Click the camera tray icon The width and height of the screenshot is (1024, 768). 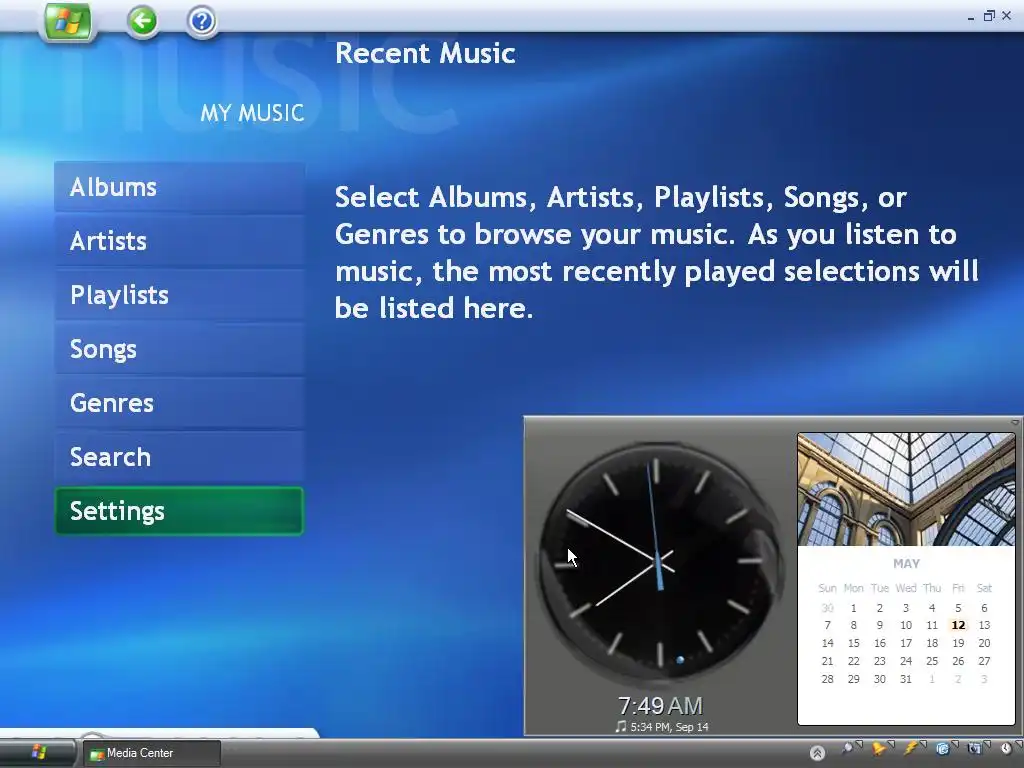click(974, 748)
